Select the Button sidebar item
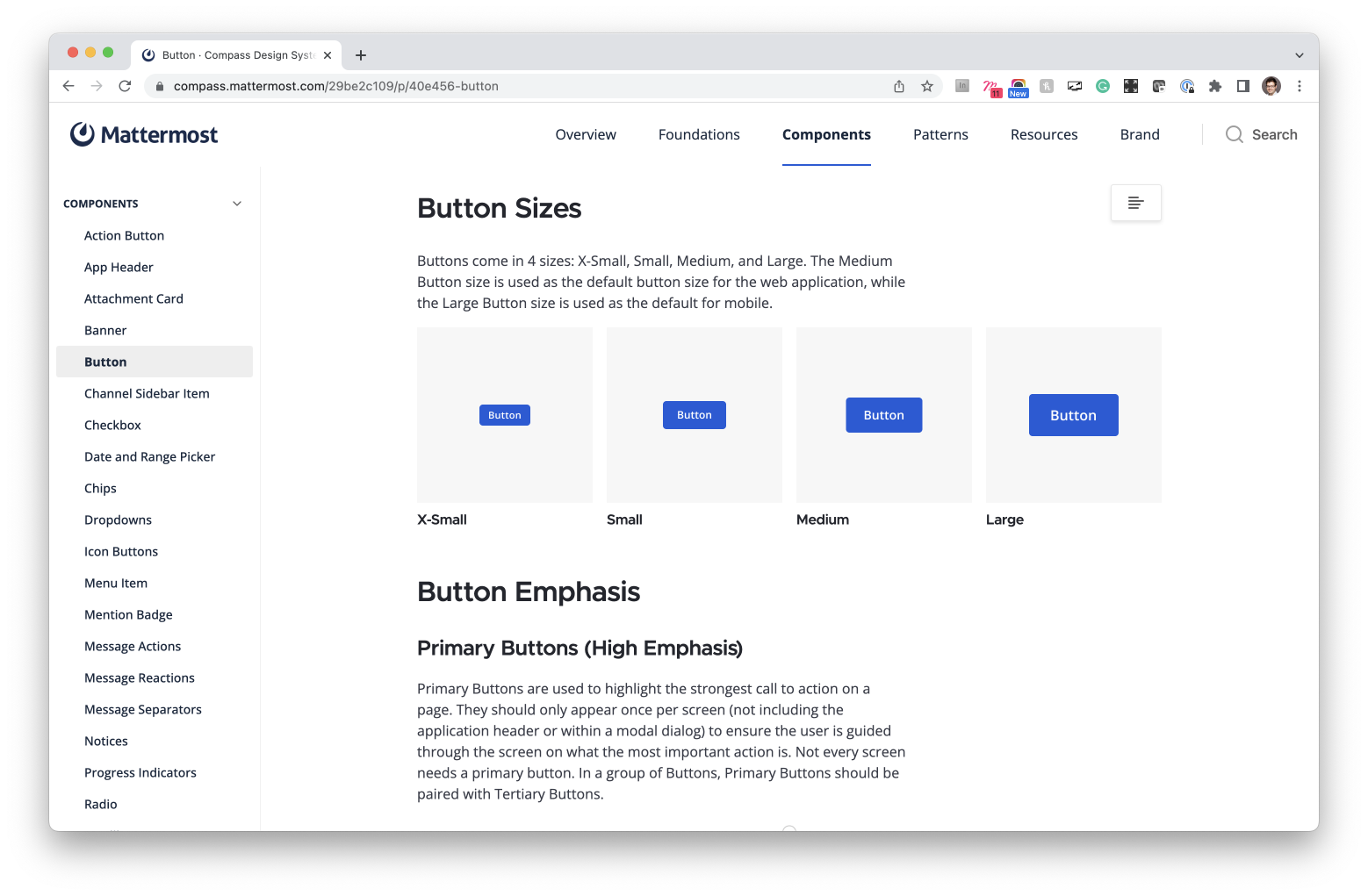The width and height of the screenshot is (1368, 896). coord(155,362)
